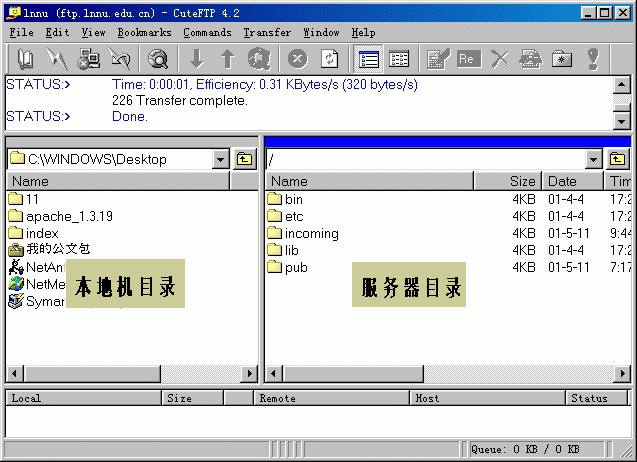This screenshot has width=637, height=462.
Task: Click remote pane left scroll arrow
Action: pos(273,374)
